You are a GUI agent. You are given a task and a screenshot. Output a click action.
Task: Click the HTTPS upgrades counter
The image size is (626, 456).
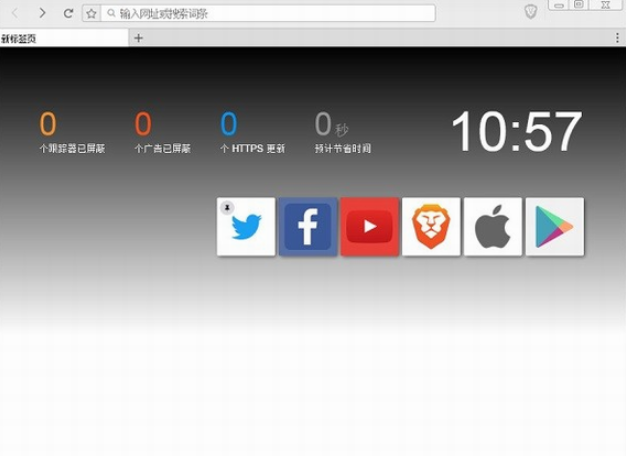(x=229, y=125)
